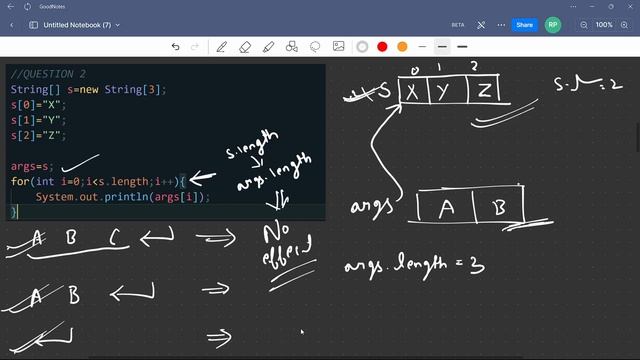Go back with the window back arrow

pos(11,7)
